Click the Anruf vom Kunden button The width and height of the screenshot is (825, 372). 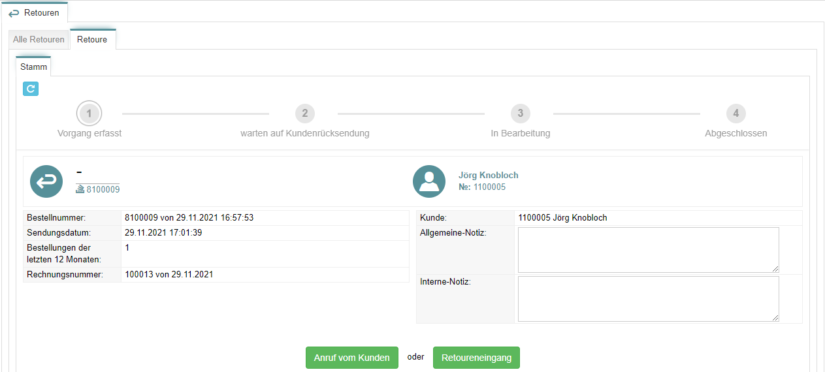coord(351,357)
